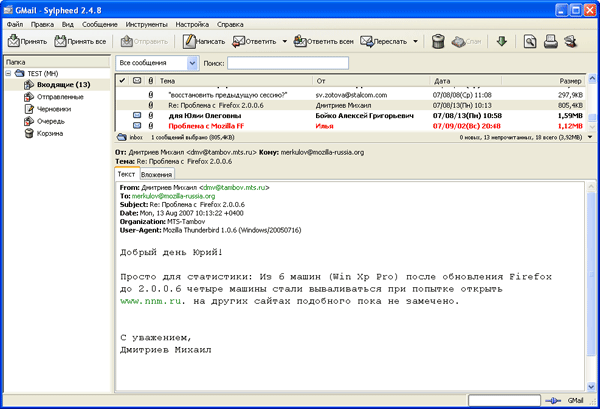Click the Принять все toolbar button
600x409 pixels.
pos(80,41)
